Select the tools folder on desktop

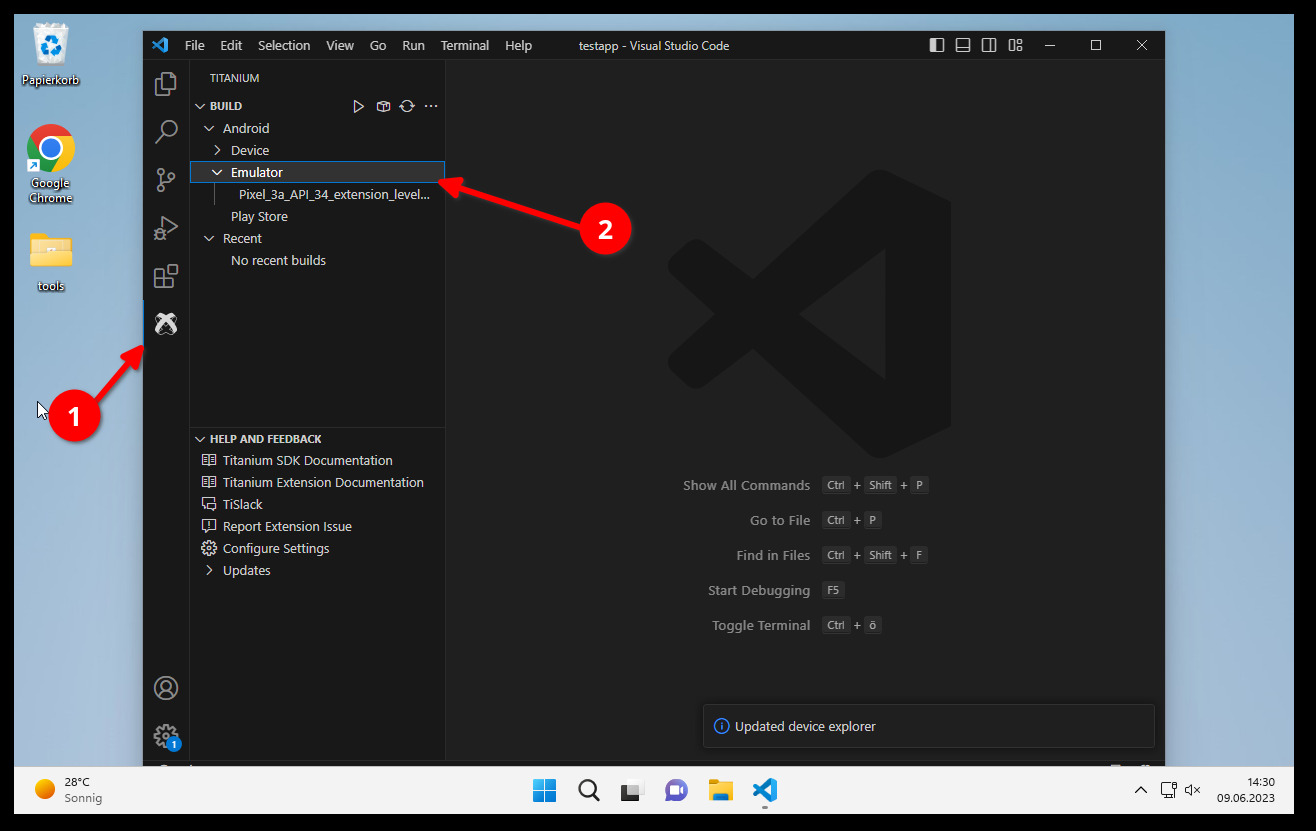pyautogui.click(x=51, y=263)
